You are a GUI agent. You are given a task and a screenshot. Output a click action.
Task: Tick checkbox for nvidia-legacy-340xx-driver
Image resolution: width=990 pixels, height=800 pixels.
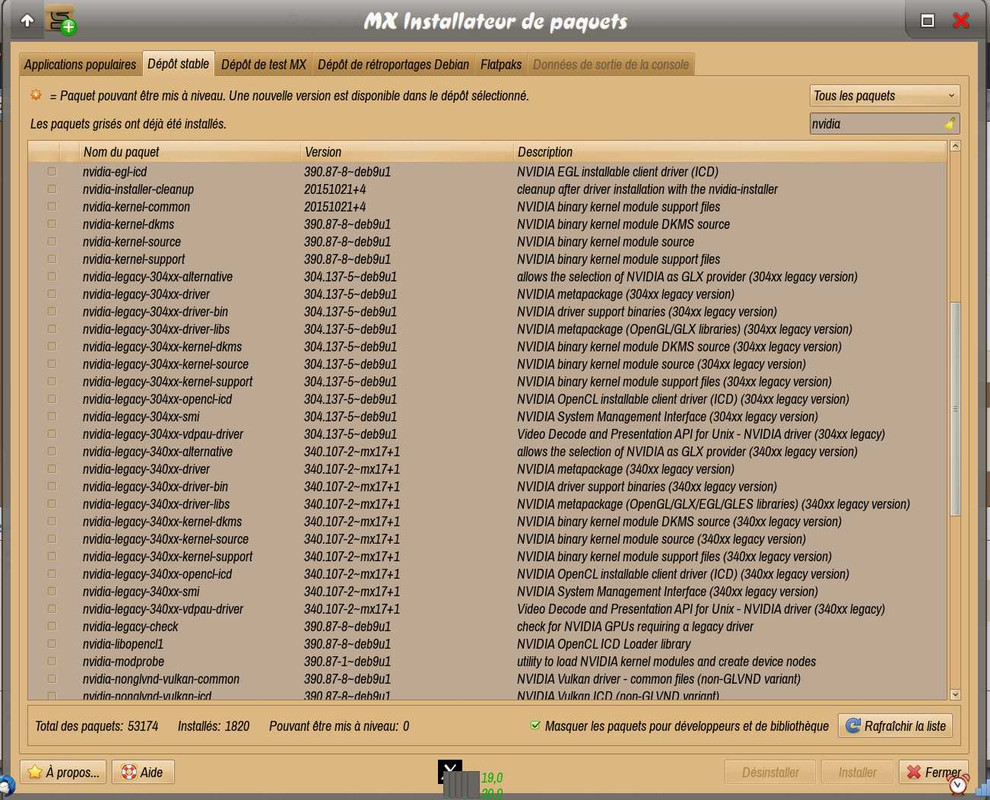click(x=52, y=469)
